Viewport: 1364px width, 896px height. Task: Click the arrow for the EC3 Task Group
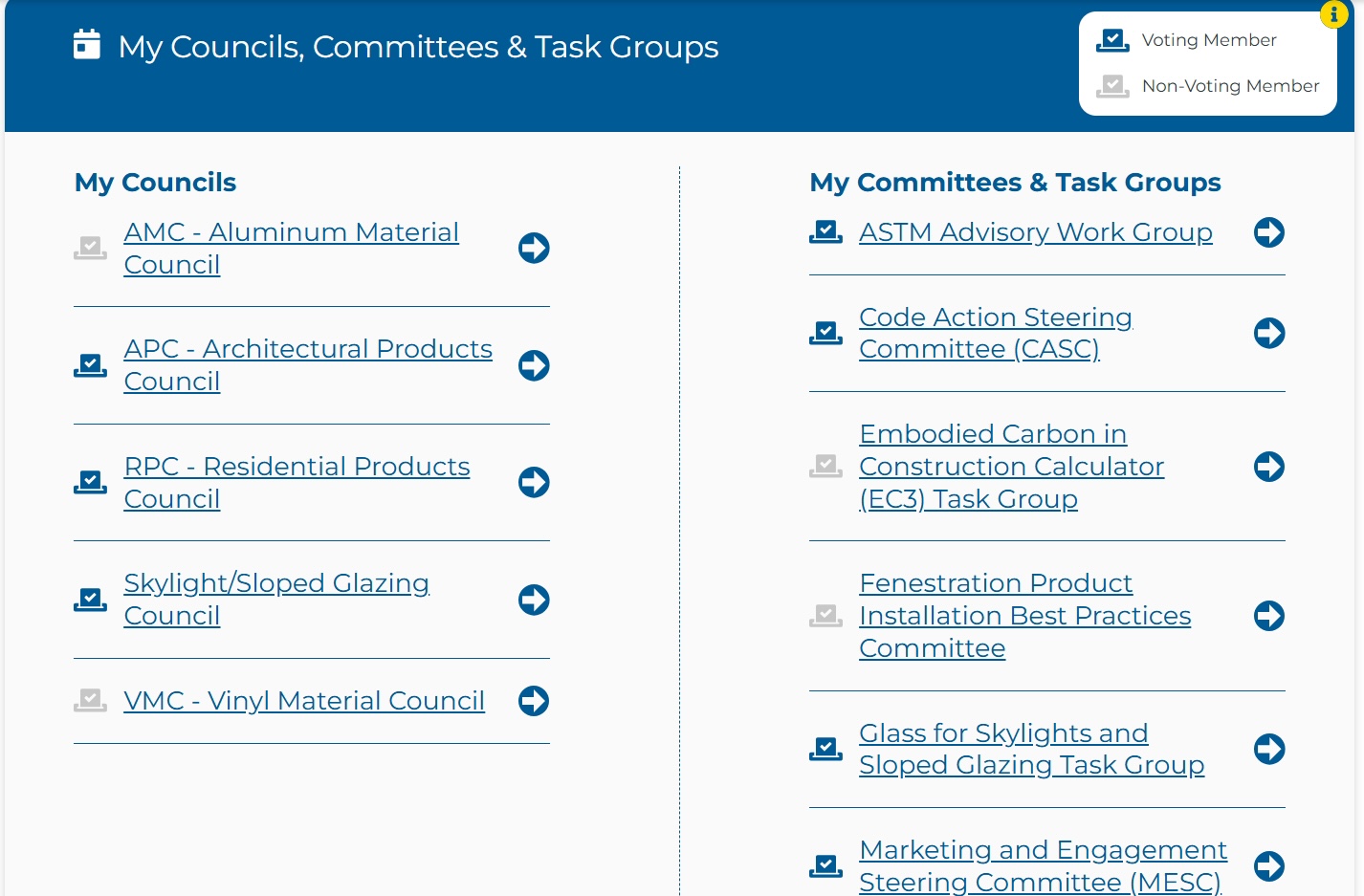coord(1269,467)
